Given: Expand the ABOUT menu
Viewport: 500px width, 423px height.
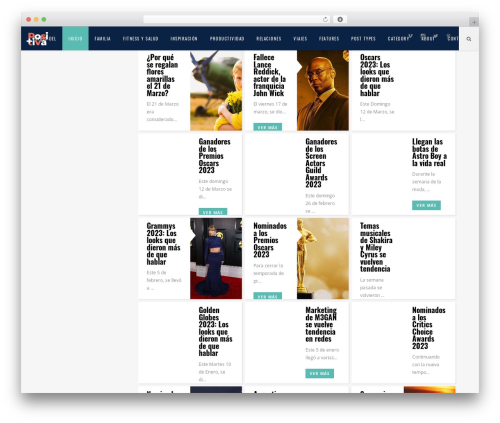Looking at the screenshot, I should tap(429, 38).
